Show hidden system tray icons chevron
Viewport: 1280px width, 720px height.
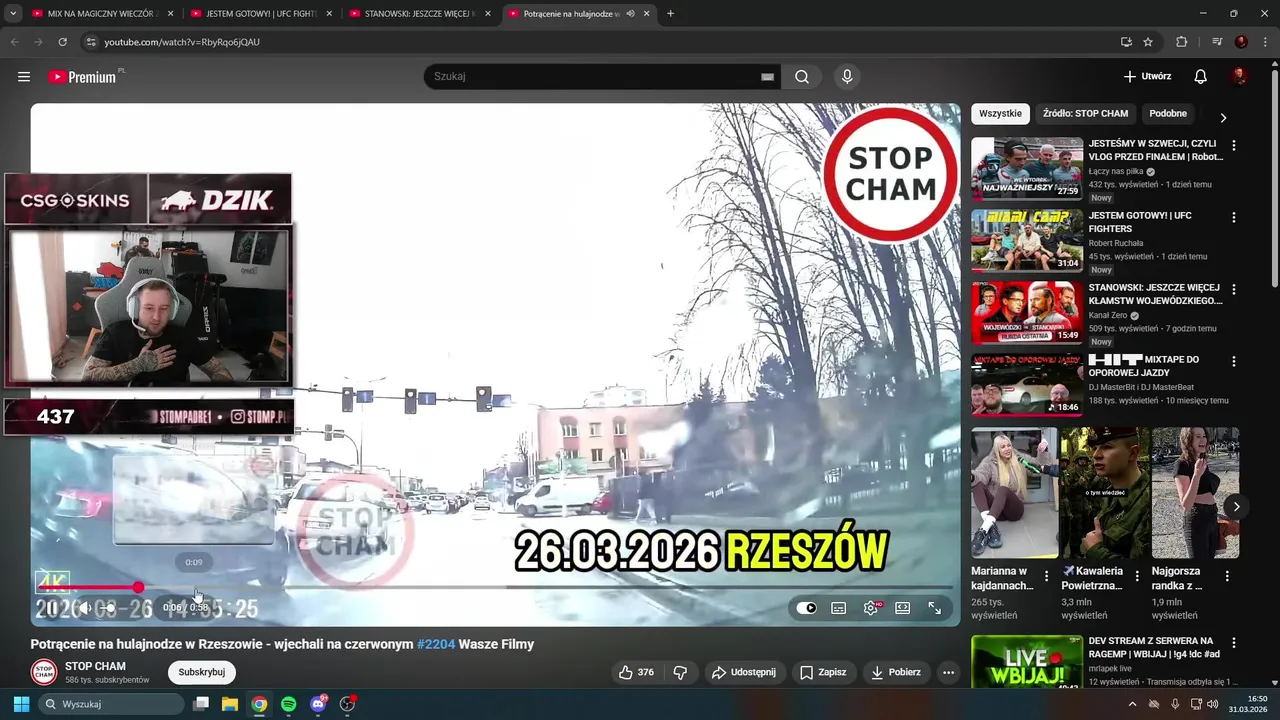click(x=1132, y=704)
